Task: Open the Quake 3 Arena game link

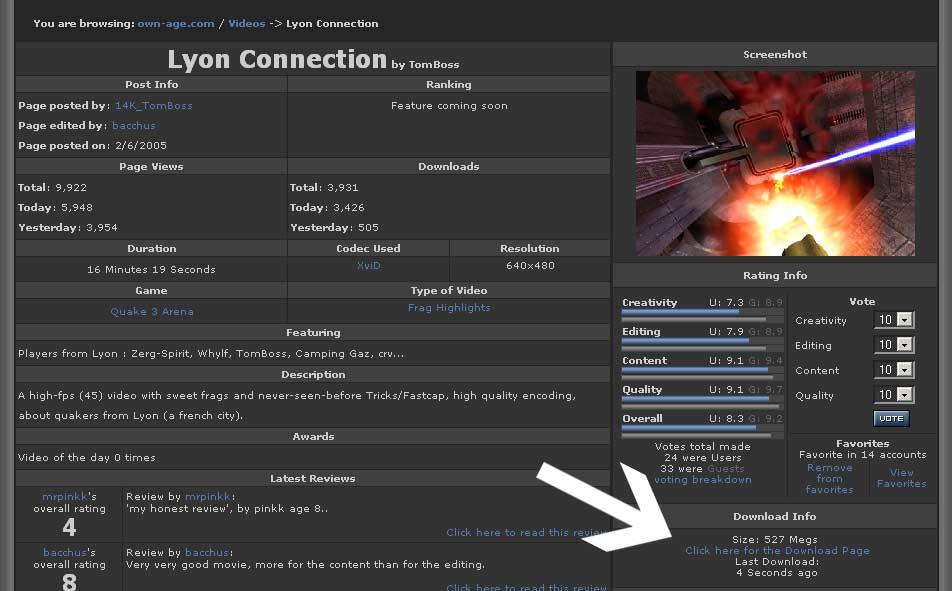Action: point(152,311)
